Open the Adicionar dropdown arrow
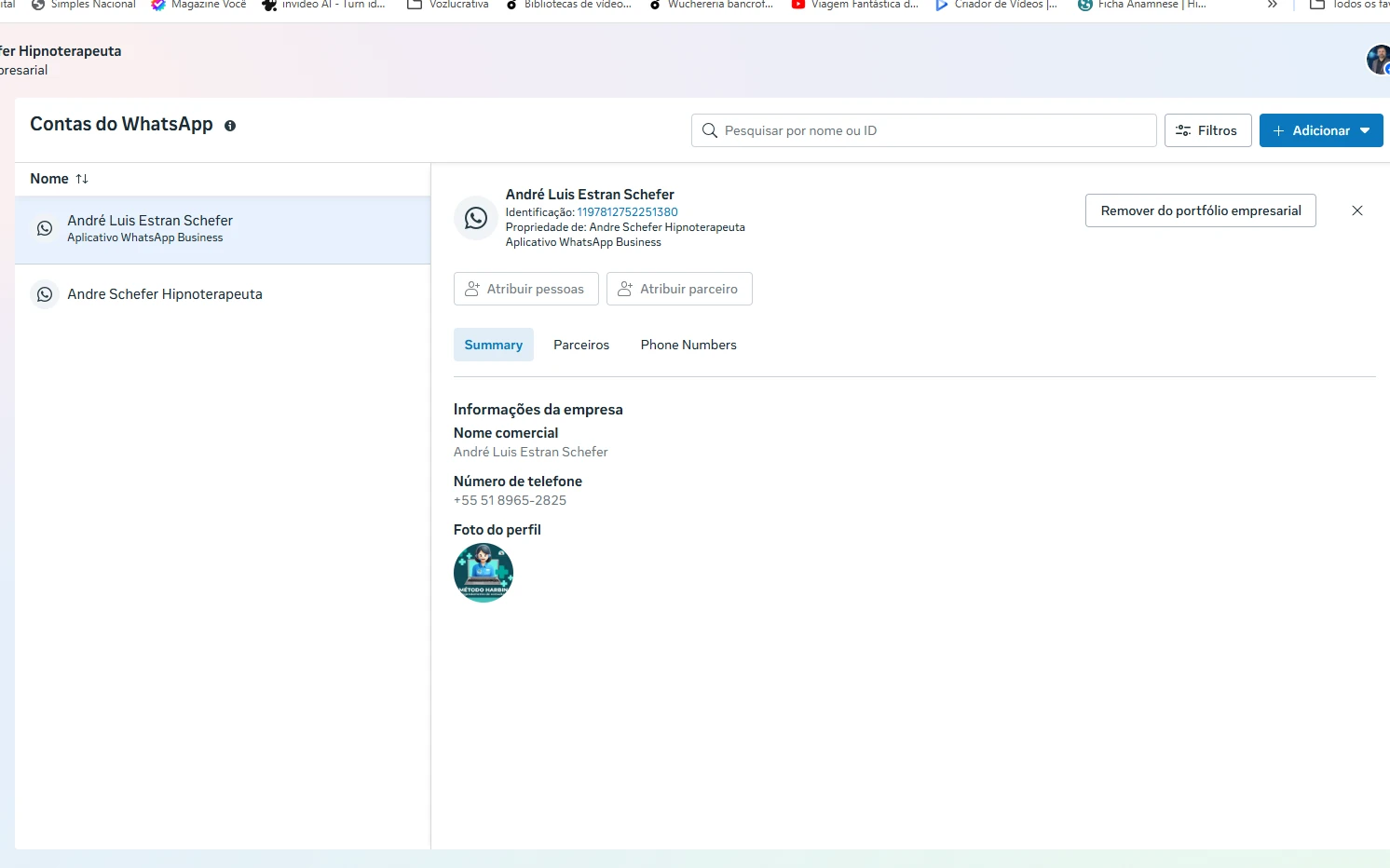This screenshot has height=868, width=1390. 1366,130
